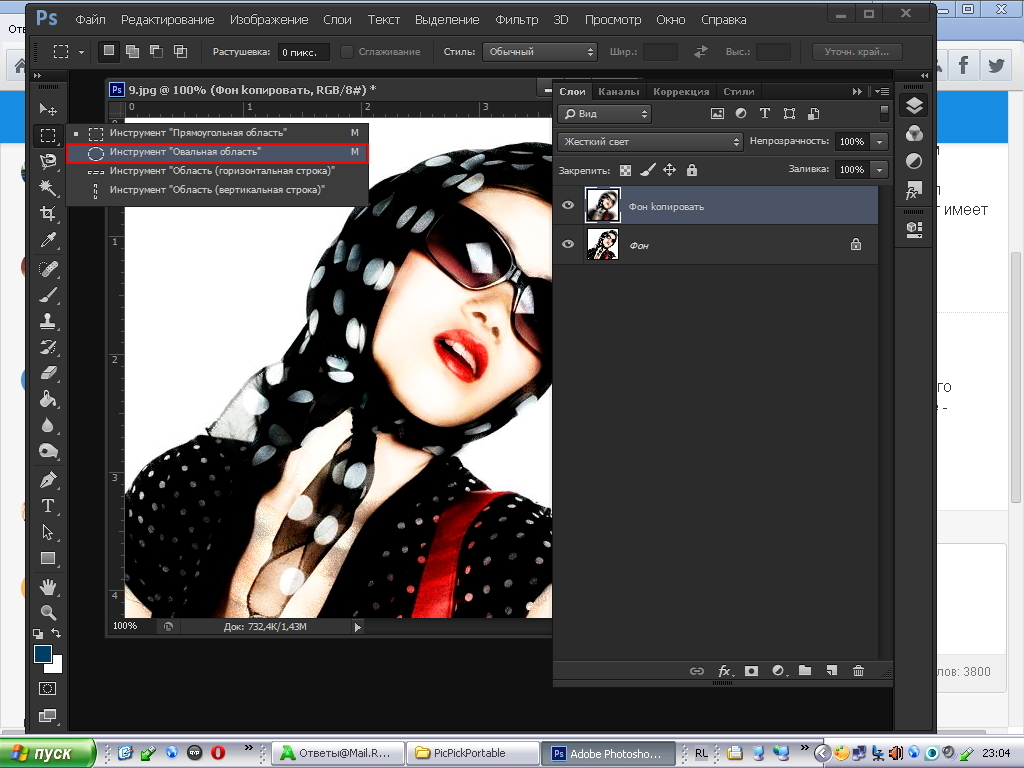Screen dimensions: 1024x768
Task: Toggle the Сглаживание checkbox
Action: click(x=347, y=52)
